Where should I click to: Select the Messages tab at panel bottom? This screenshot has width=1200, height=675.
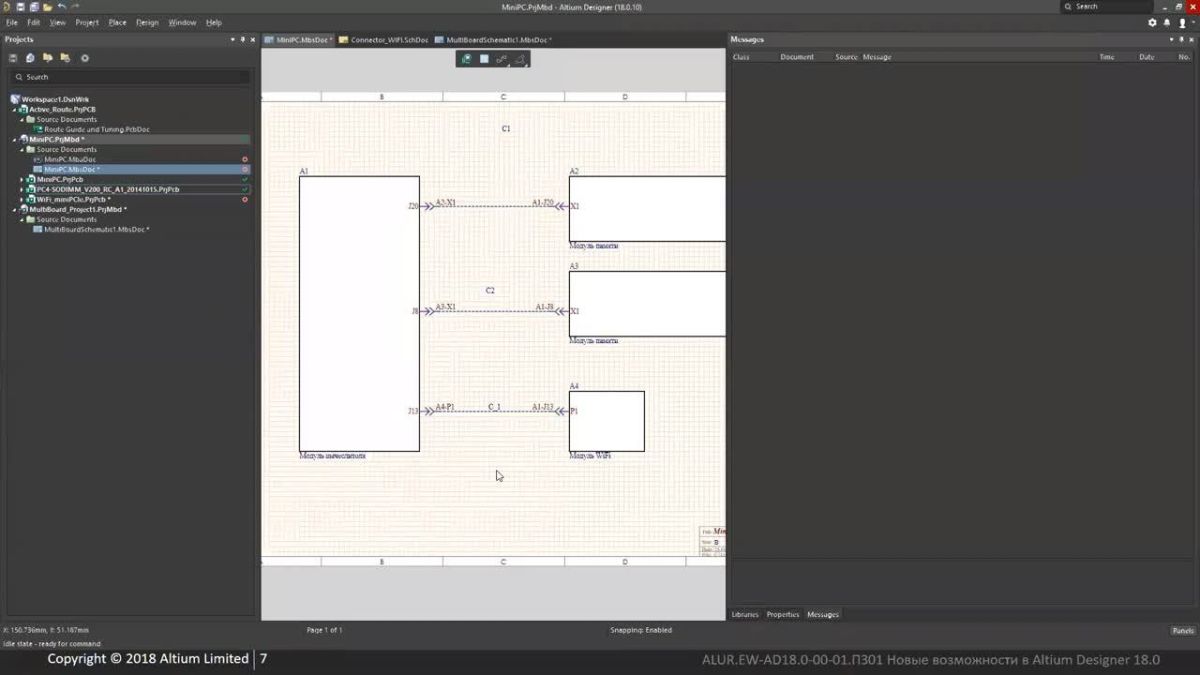[823, 614]
